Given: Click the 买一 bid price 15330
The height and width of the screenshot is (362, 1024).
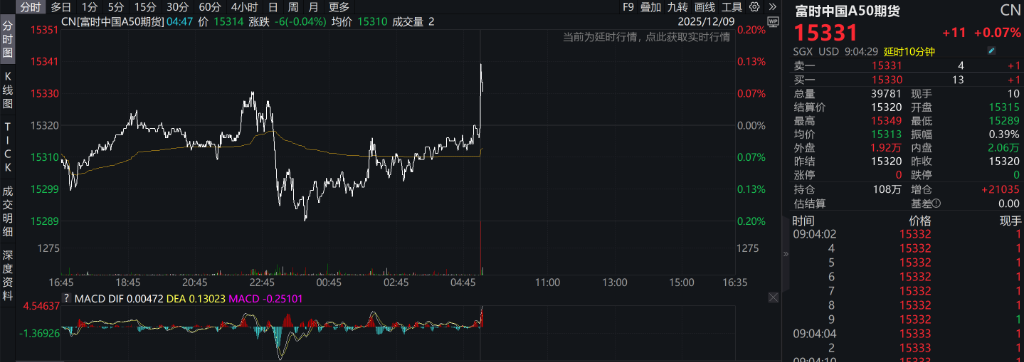Looking at the screenshot, I should (x=888, y=79).
